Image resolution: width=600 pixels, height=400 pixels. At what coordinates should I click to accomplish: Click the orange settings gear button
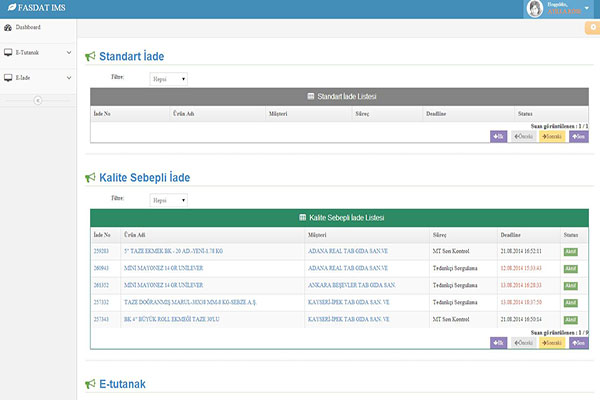pyautogui.click(x=593, y=28)
